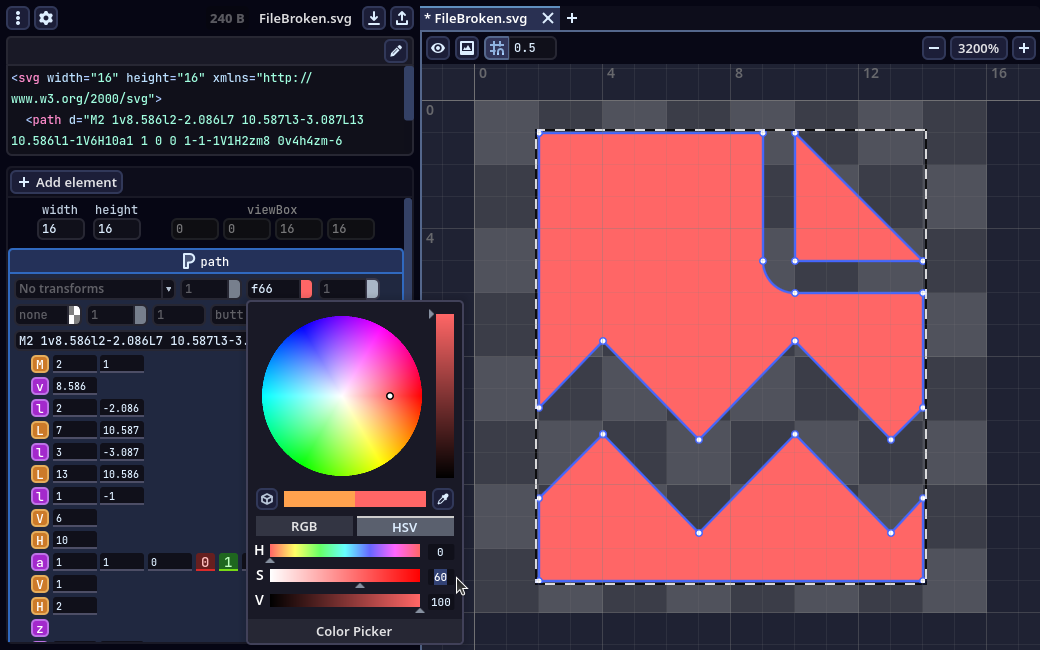
Task: Click the path data field starting M2 1v8.586
Action: (x=133, y=340)
